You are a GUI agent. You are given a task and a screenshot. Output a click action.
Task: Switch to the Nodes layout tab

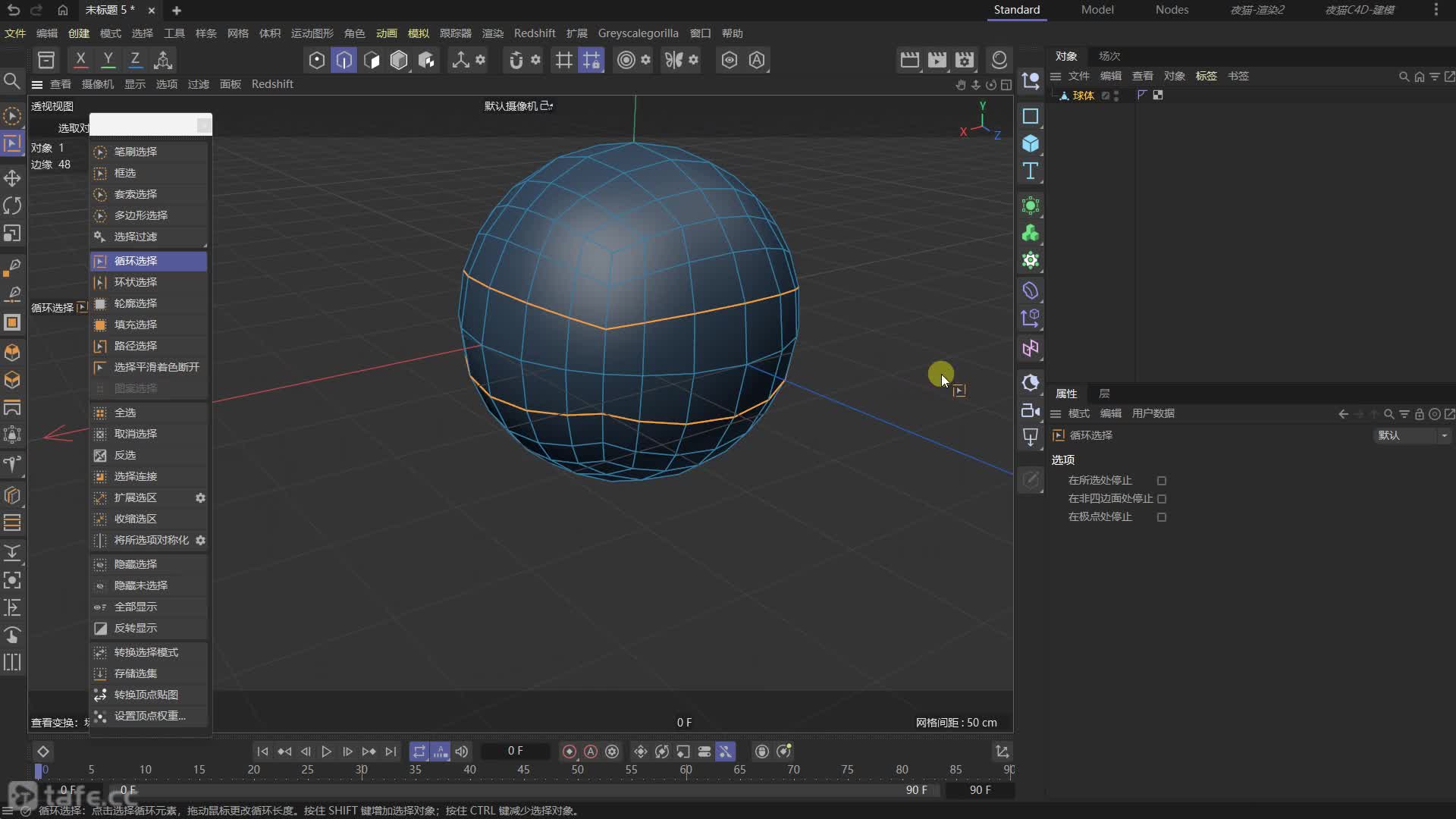tap(1172, 10)
